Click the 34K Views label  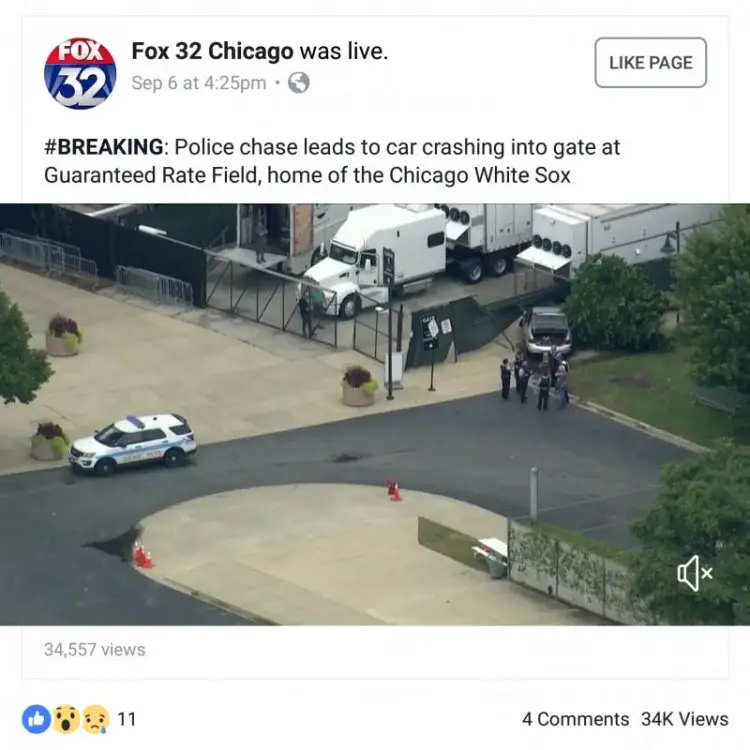coord(684,719)
